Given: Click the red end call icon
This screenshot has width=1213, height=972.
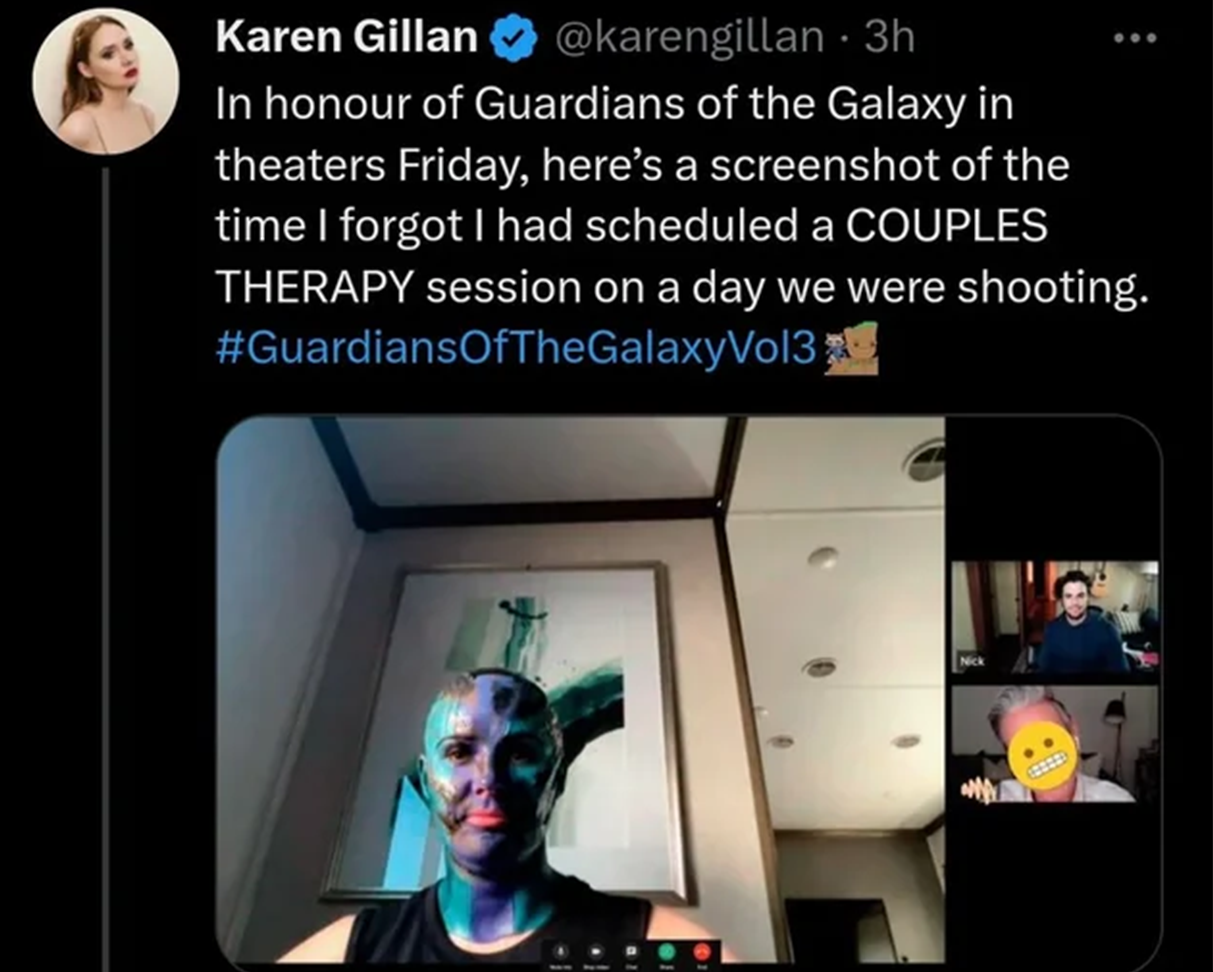Looking at the screenshot, I should coord(702,951).
